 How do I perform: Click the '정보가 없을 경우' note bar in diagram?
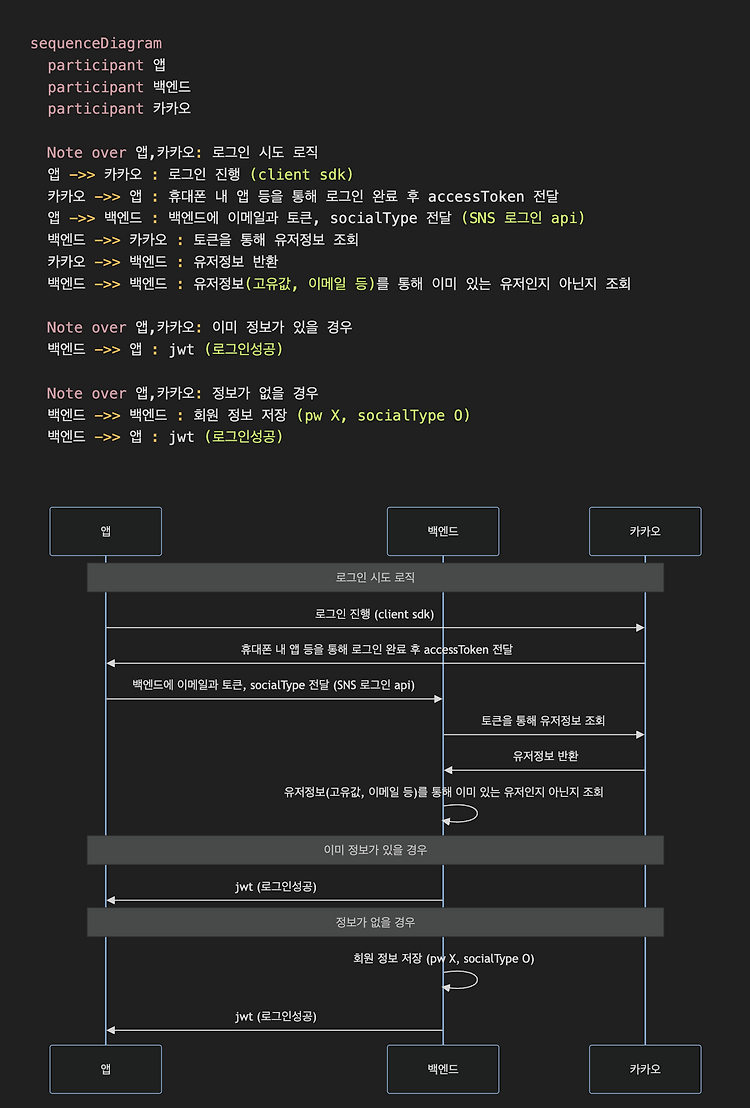pyautogui.click(x=375, y=922)
